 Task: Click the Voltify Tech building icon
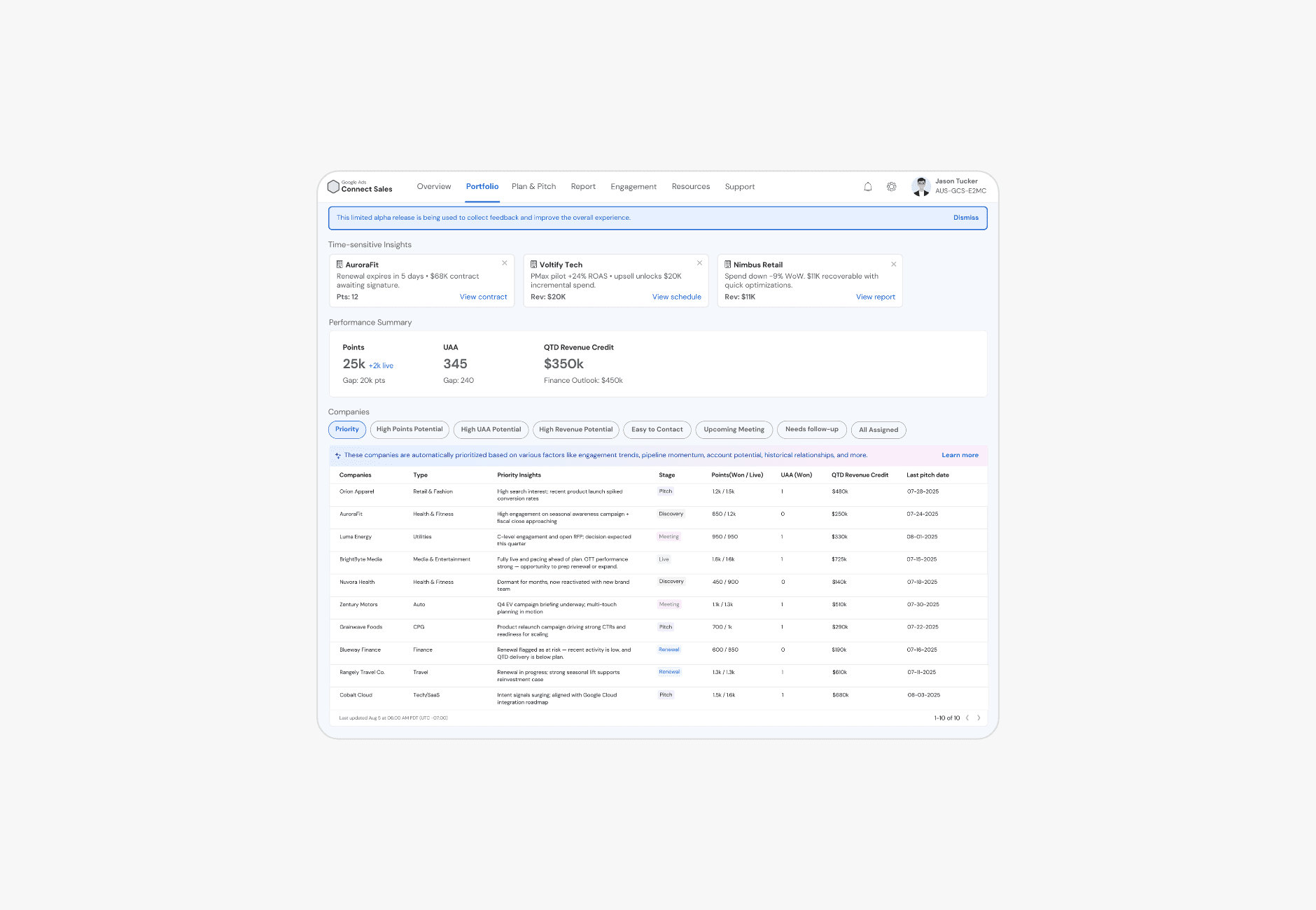(533, 265)
